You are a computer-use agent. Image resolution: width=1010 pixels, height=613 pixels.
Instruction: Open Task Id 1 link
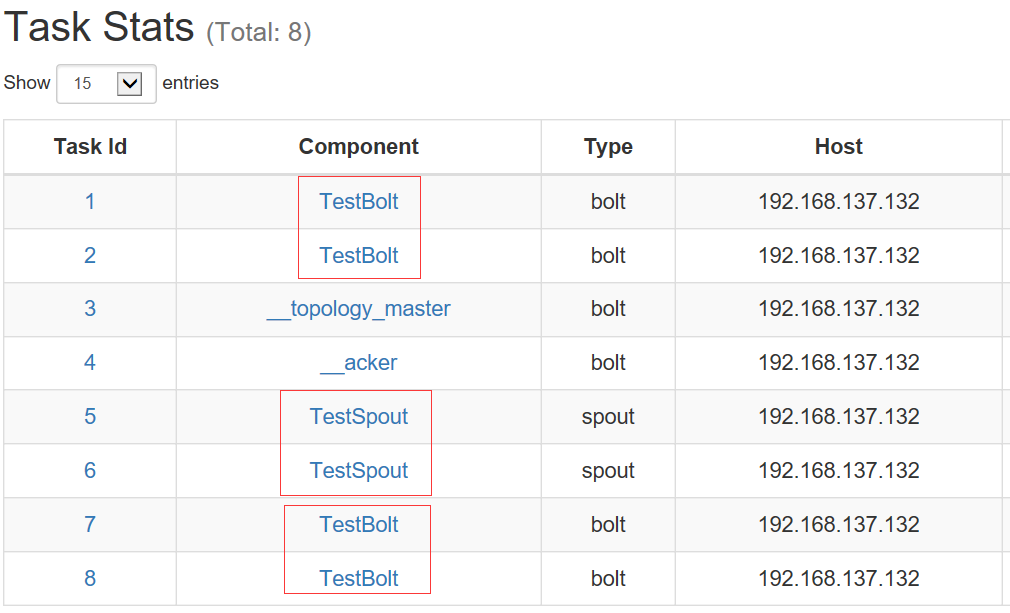[90, 202]
